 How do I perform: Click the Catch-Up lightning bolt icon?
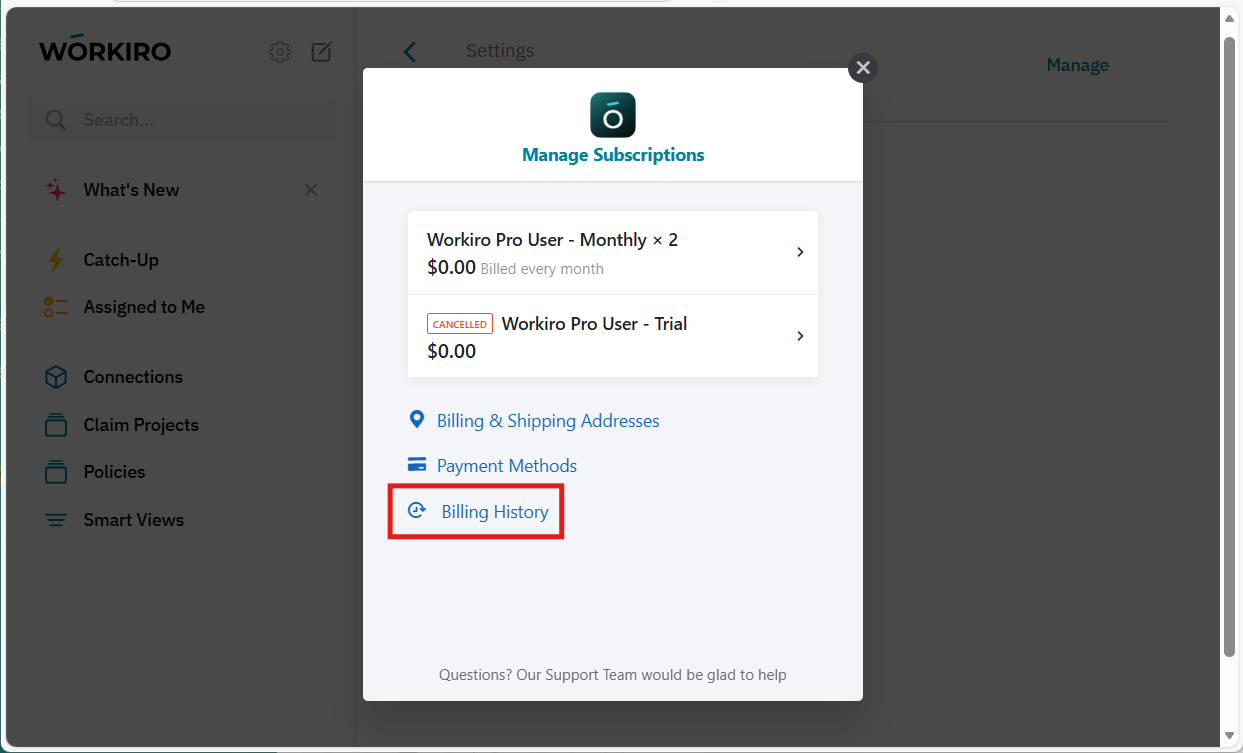56,260
